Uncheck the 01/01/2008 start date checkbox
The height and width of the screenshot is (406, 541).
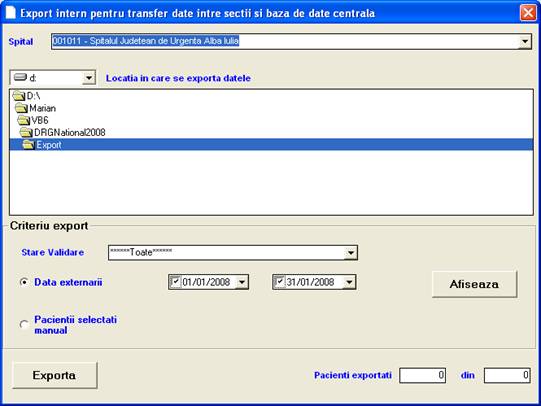[175, 282]
